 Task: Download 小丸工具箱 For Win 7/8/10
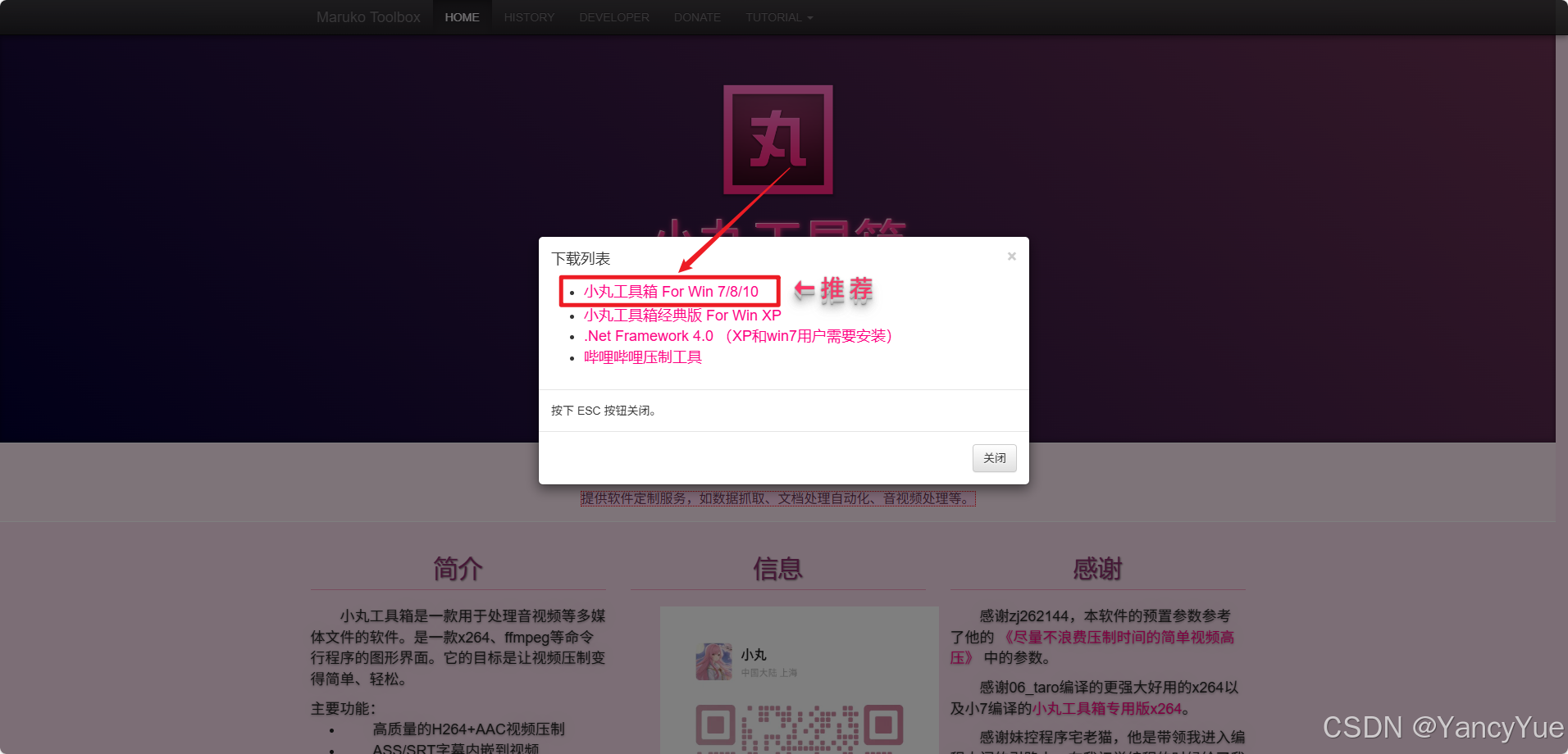point(671,292)
